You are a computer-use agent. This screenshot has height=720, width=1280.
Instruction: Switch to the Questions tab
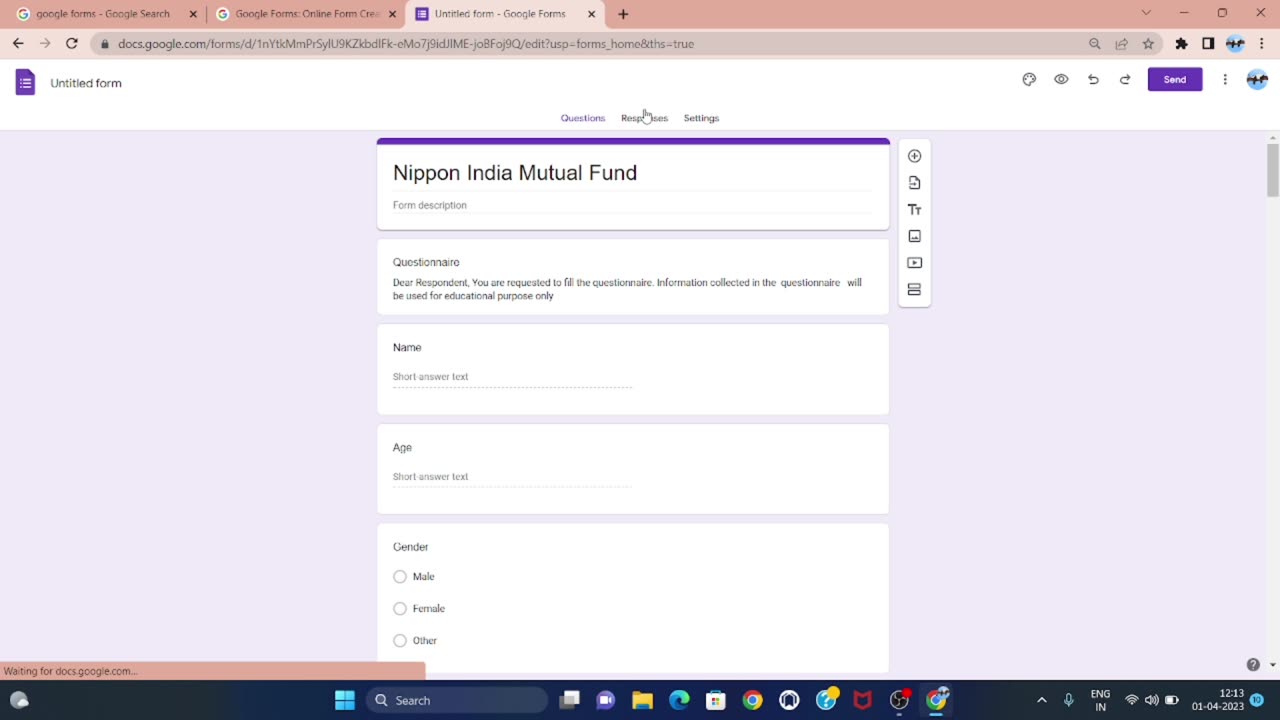click(583, 118)
